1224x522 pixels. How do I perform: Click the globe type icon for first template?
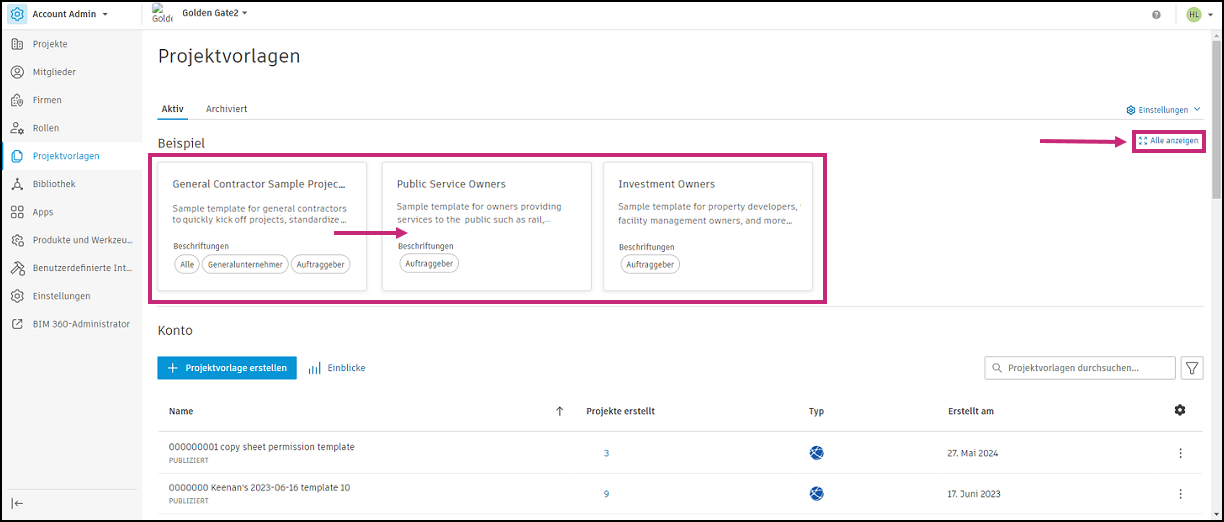816,453
